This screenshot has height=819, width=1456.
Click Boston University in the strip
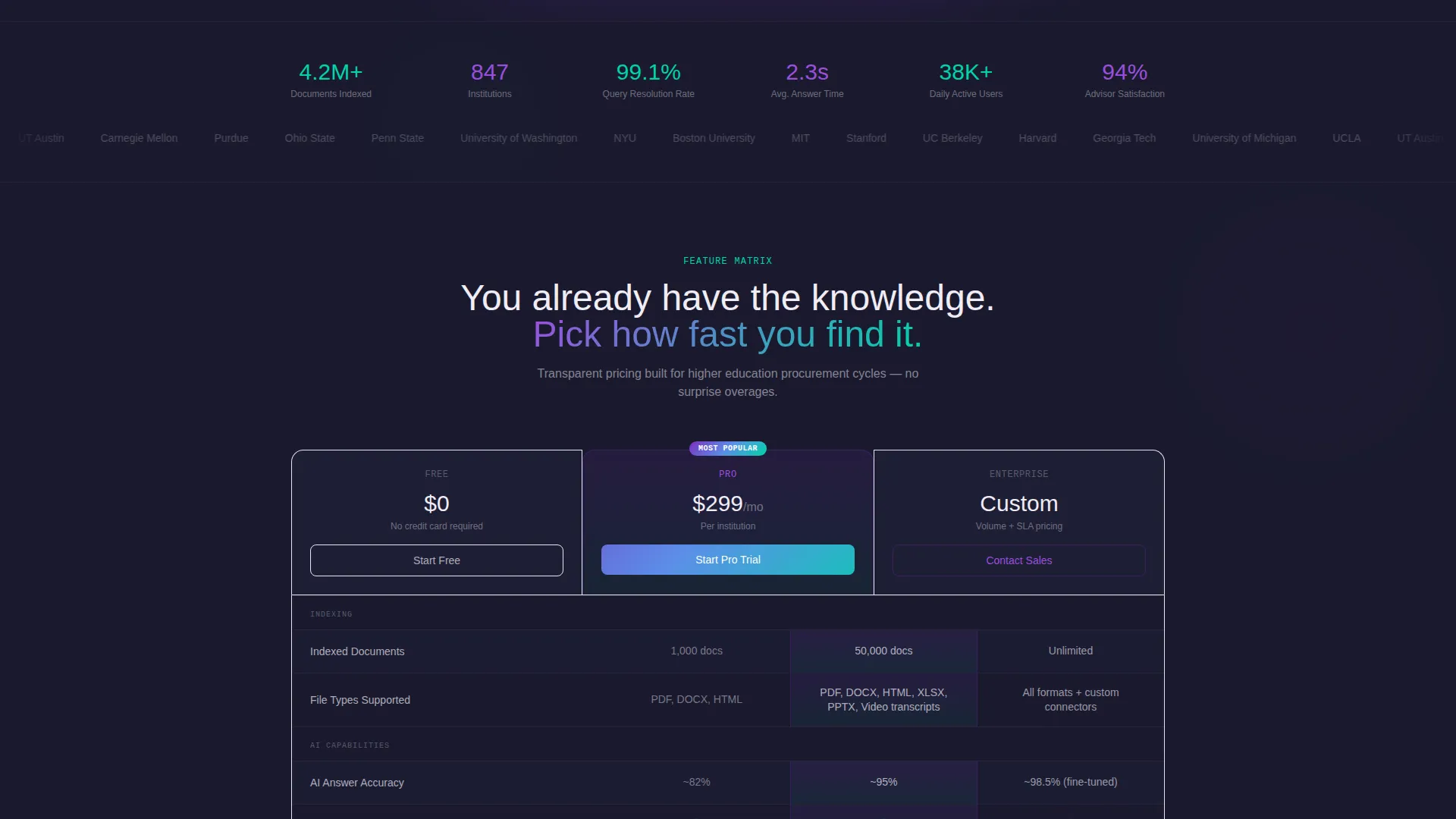point(714,138)
